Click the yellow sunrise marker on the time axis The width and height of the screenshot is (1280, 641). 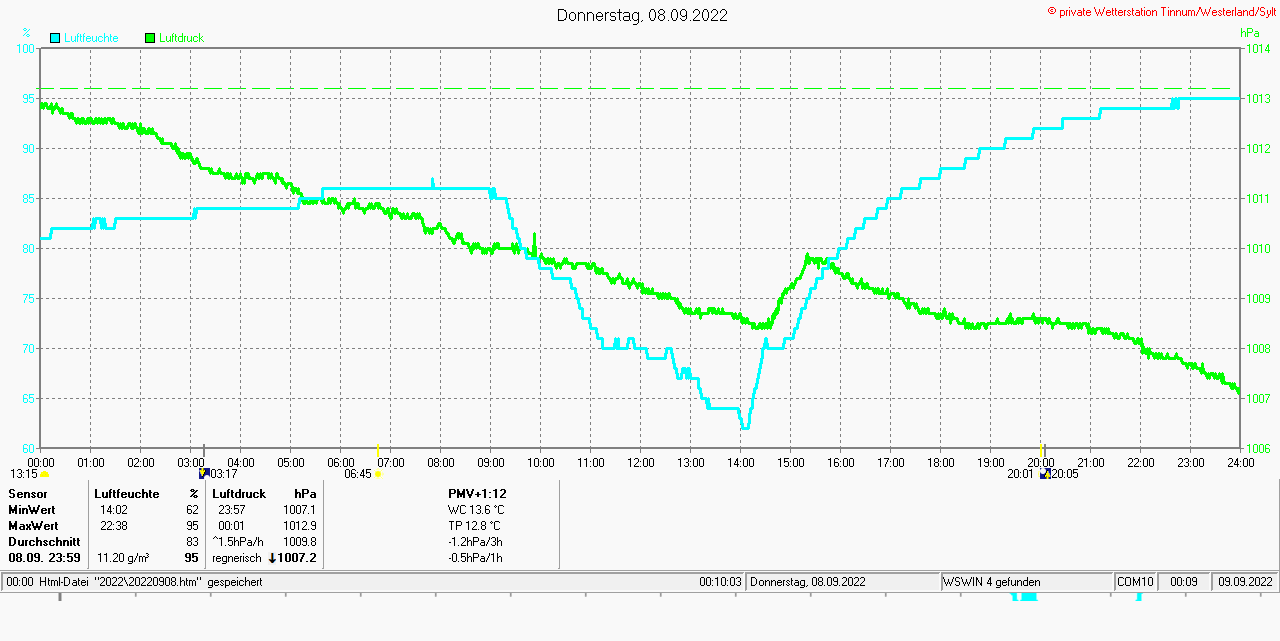378,450
